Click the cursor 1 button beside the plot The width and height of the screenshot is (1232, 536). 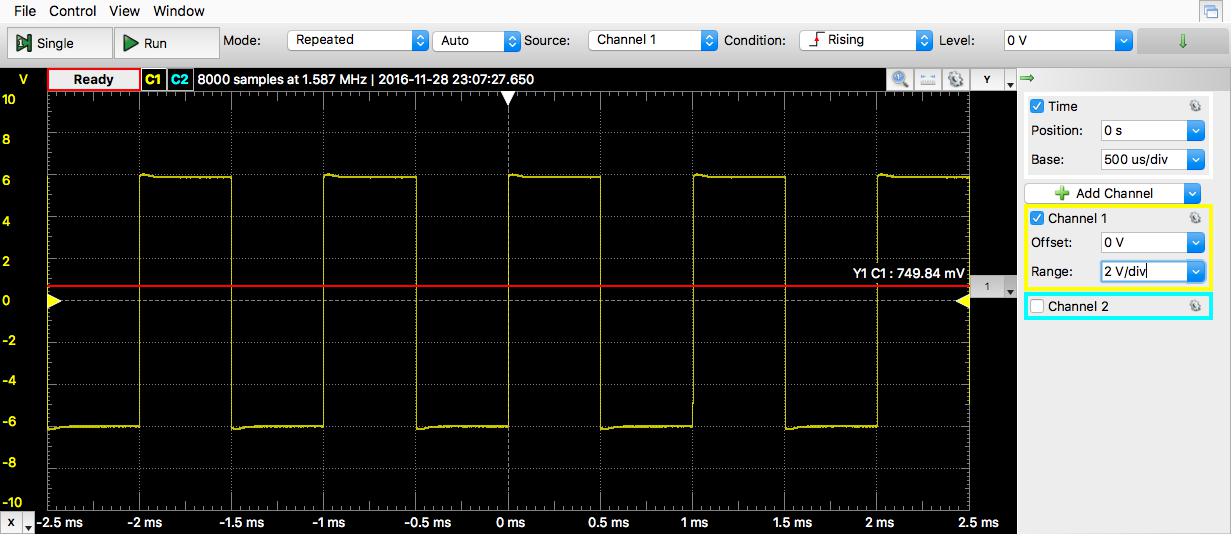pos(987,287)
